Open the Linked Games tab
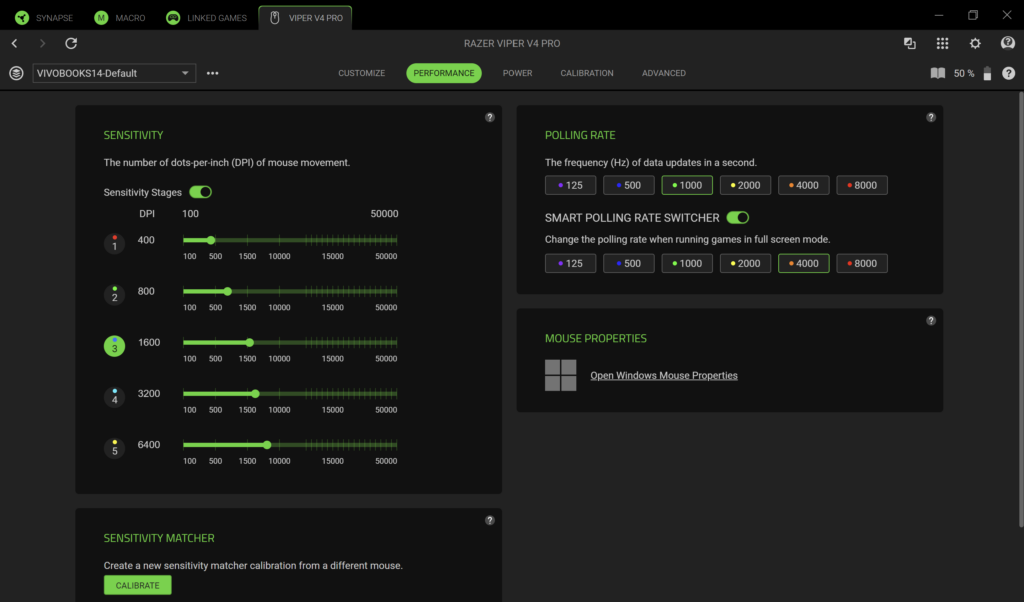This screenshot has height=602, width=1024. click(x=206, y=18)
